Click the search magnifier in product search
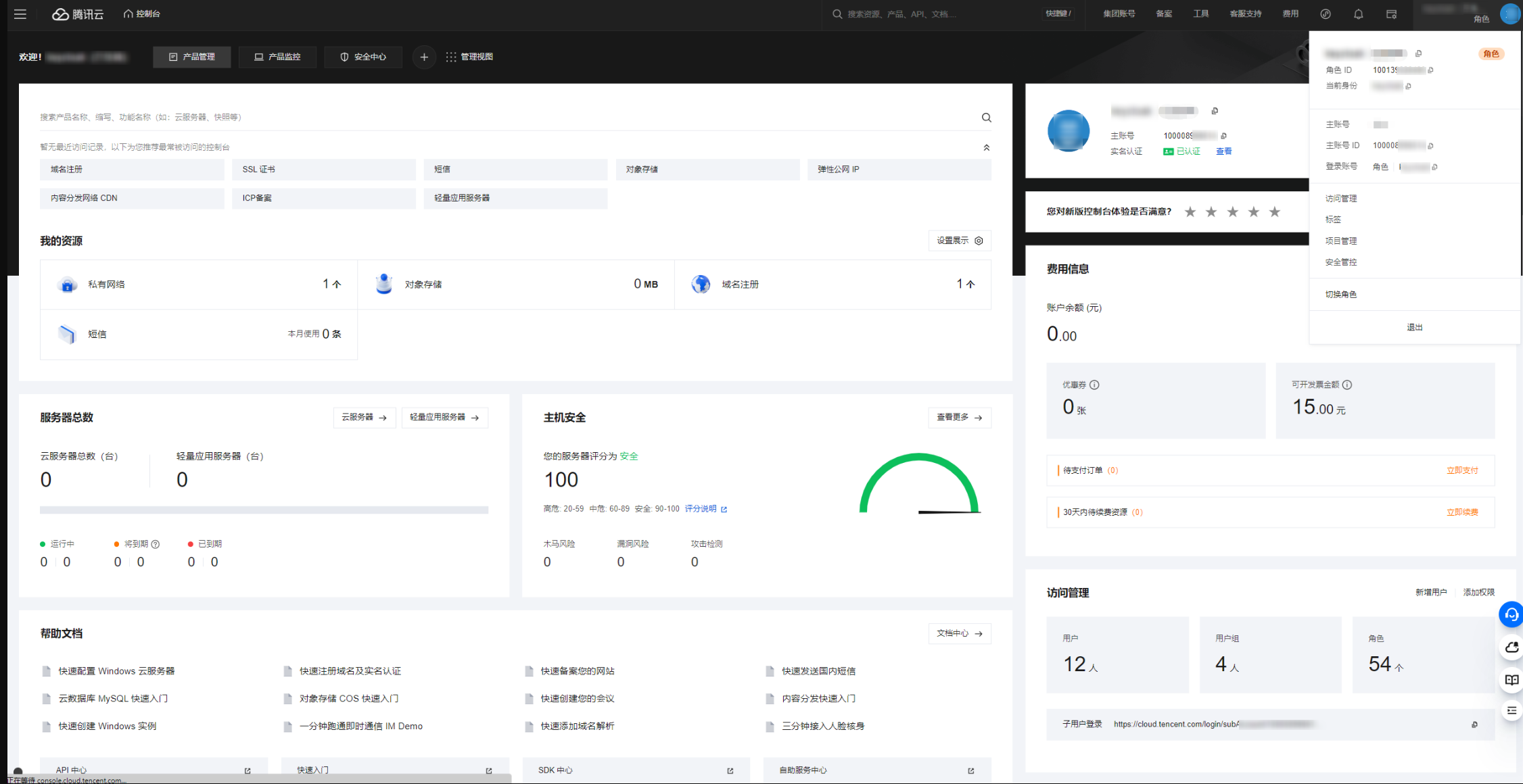1523x784 pixels. click(986, 118)
